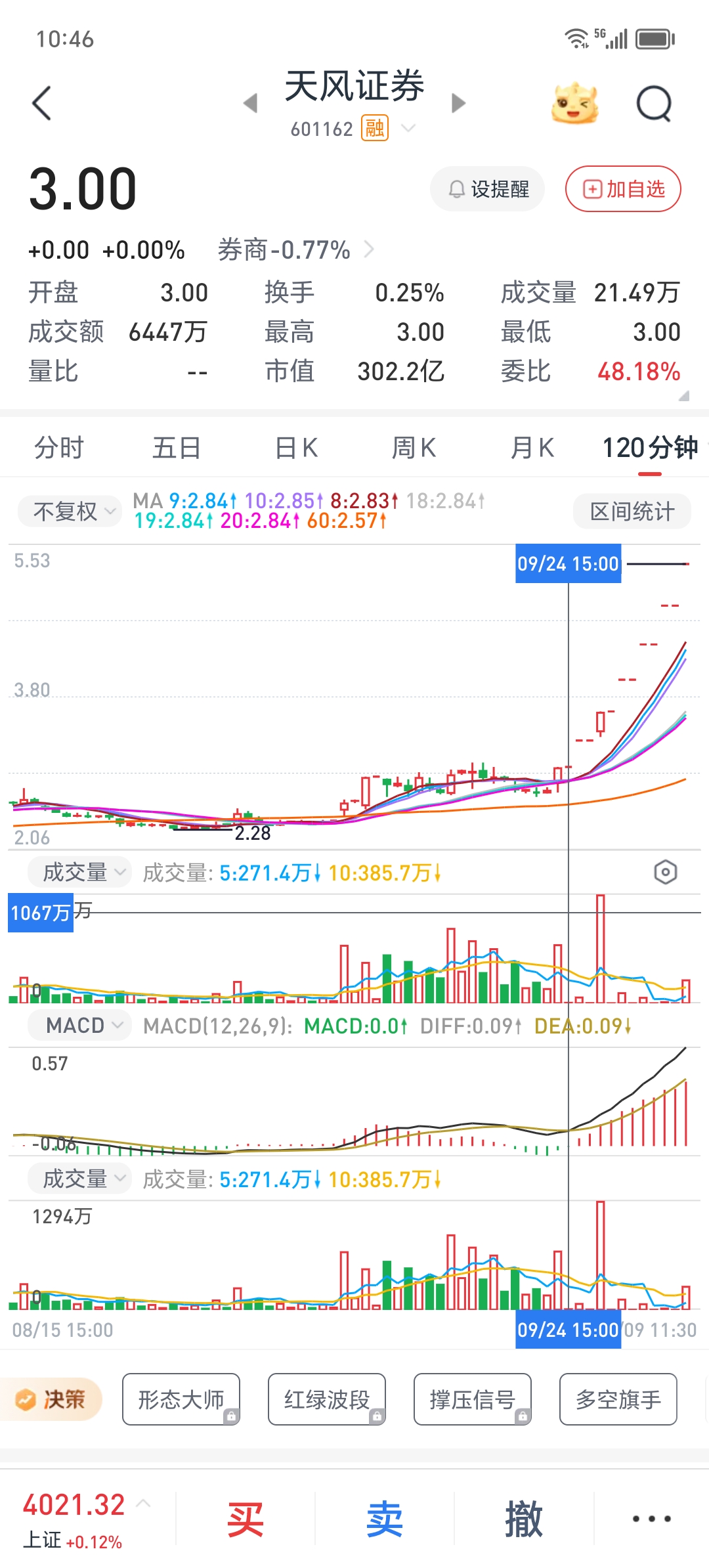
Task: Switch to 五日 chart tab
Action: [x=177, y=448]
